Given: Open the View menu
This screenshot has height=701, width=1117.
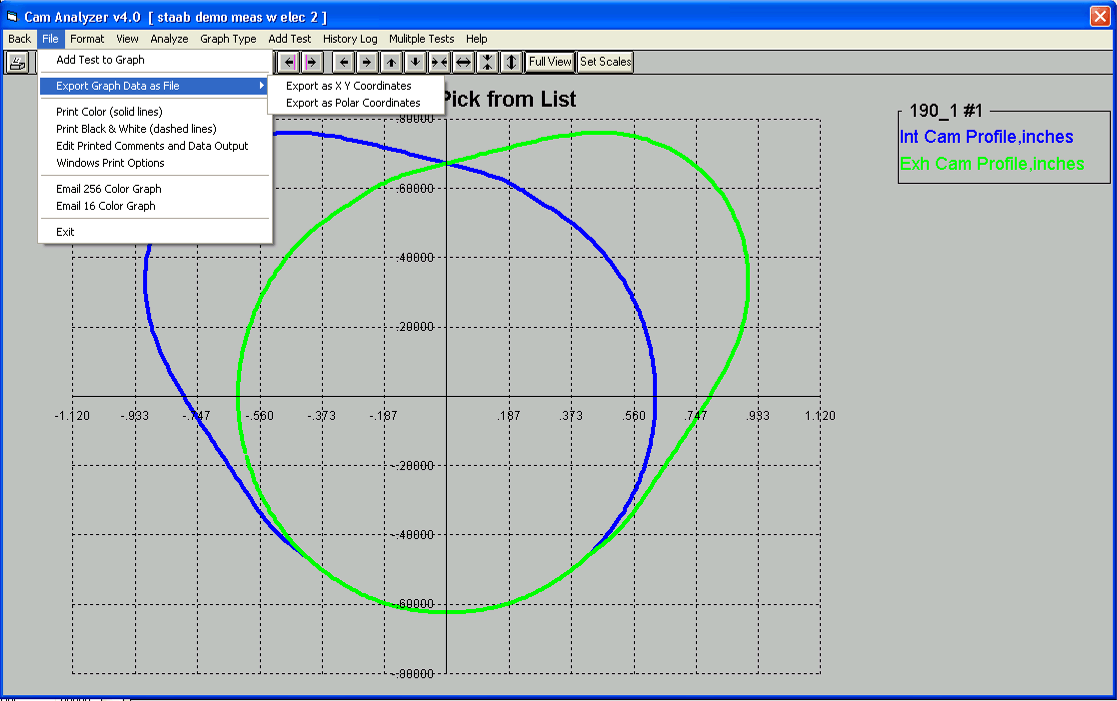Looking at the screenshot, I should pos(128,38).
